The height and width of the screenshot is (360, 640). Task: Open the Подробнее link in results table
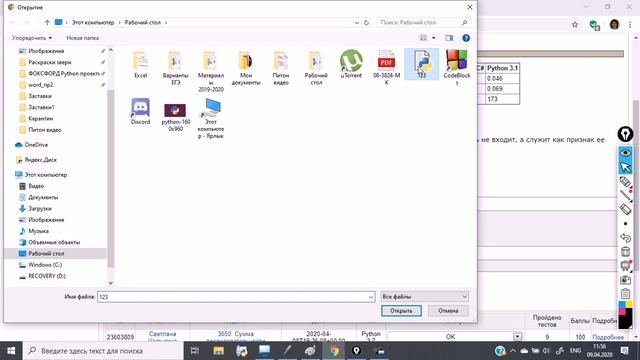pos(608,337)
